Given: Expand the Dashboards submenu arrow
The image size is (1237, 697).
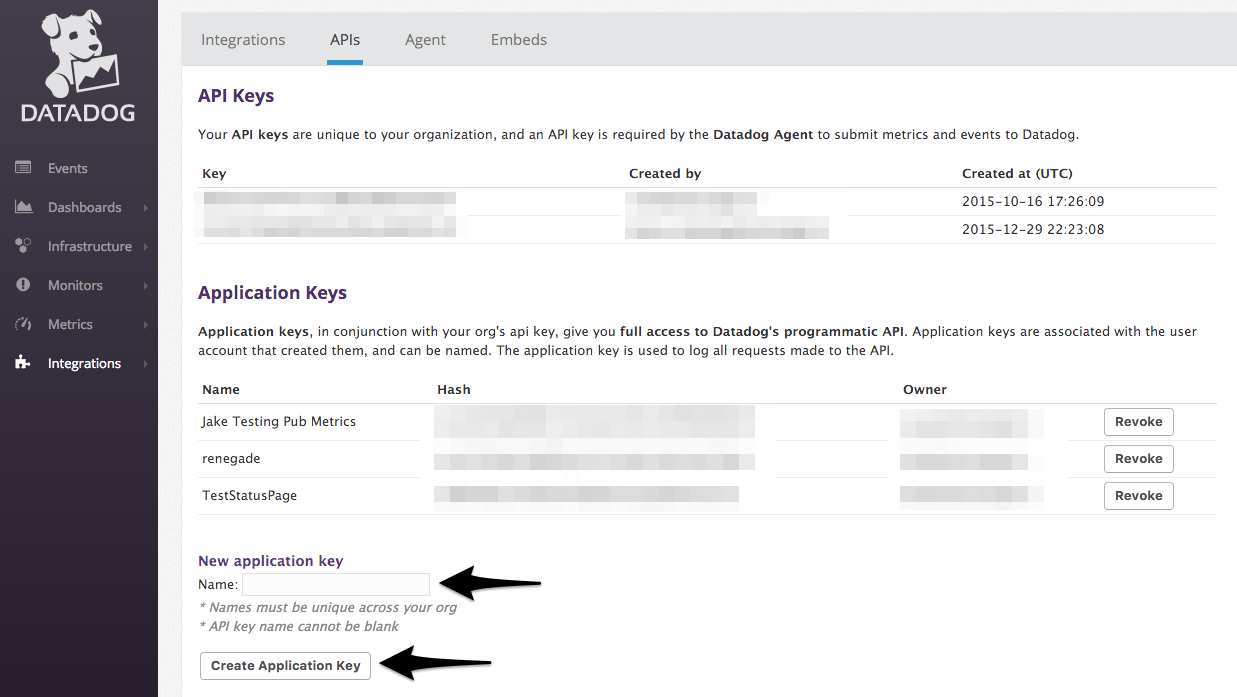Looking at the screenshot, I should tap(145, 208).
